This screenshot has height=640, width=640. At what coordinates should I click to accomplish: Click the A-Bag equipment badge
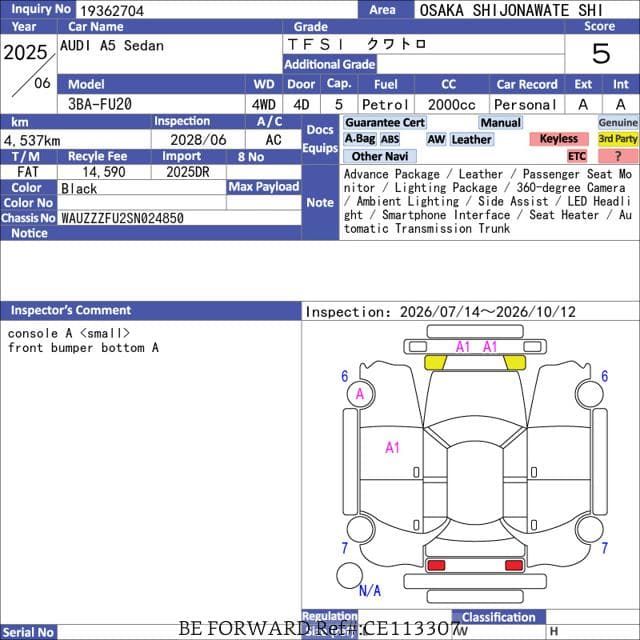360,139
